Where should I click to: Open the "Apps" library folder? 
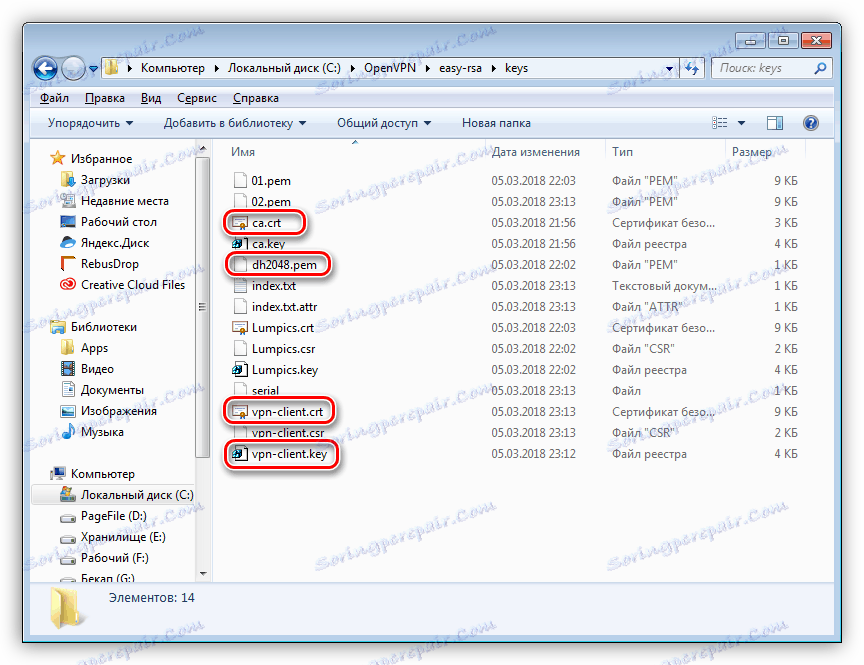pyautogui.click(x=94, y=348)
